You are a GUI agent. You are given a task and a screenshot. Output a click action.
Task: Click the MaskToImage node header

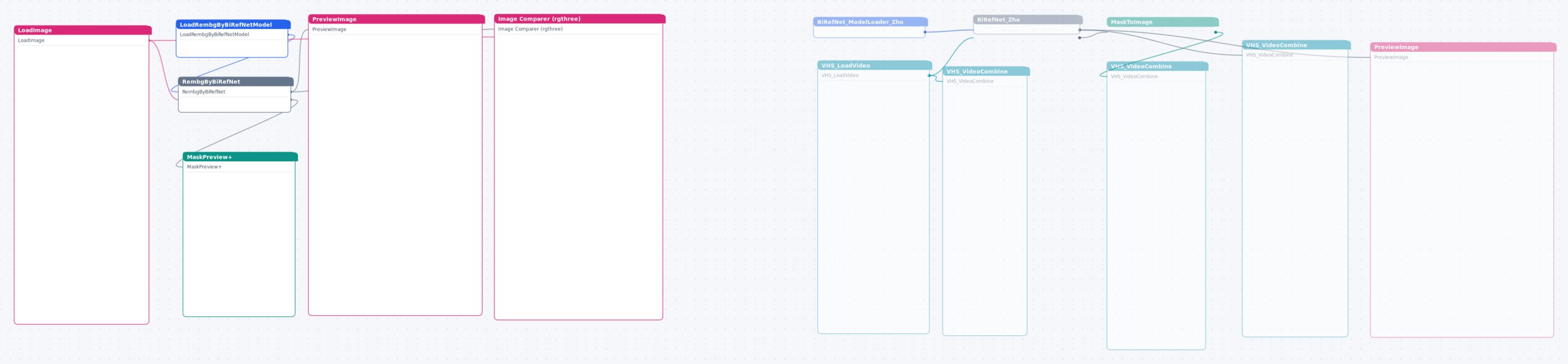coord(1163,22)
